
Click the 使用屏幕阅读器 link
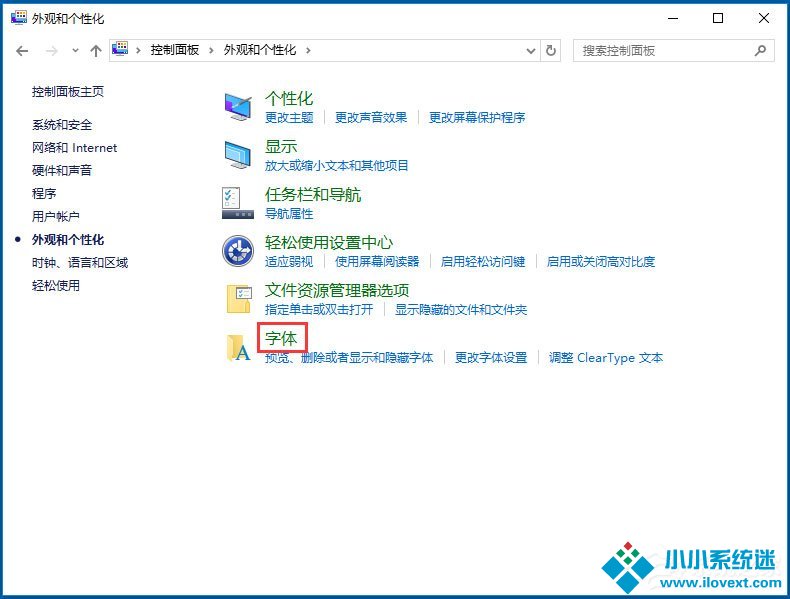(x=377, y=262)
